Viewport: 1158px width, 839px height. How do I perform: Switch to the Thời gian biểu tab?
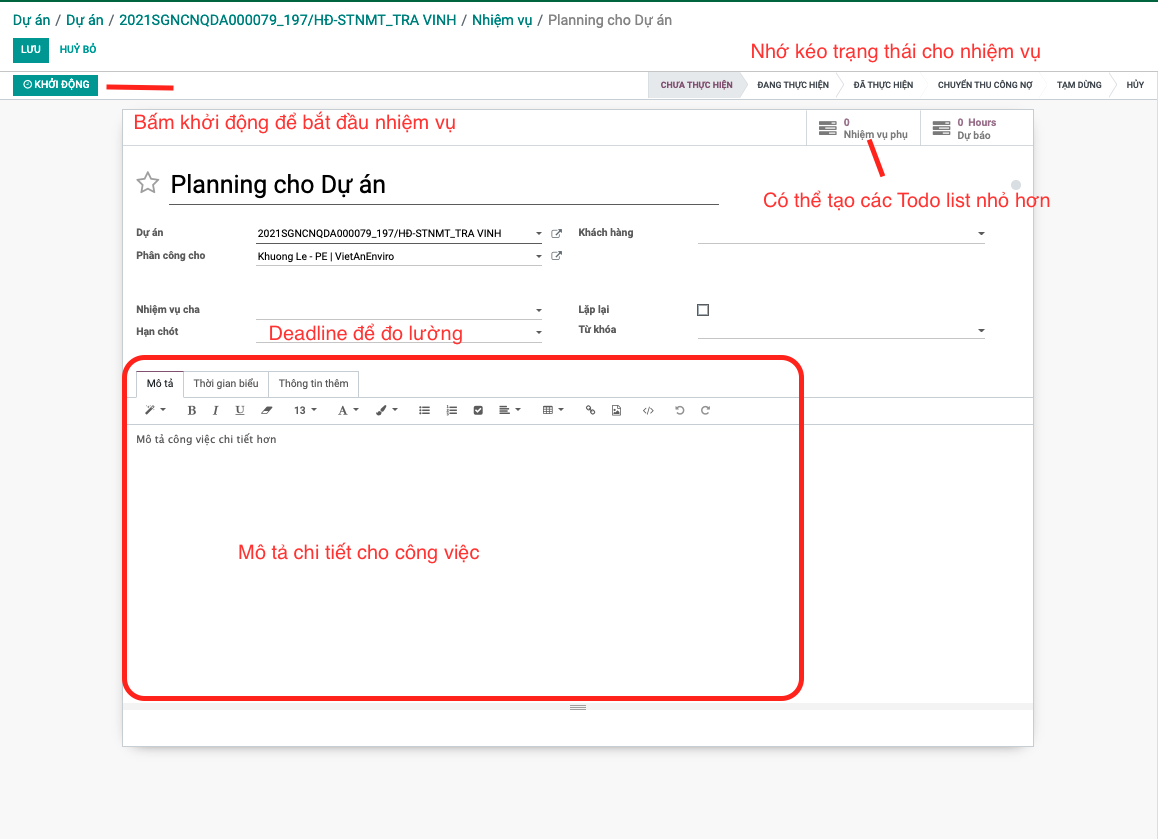tap(226, 383)
